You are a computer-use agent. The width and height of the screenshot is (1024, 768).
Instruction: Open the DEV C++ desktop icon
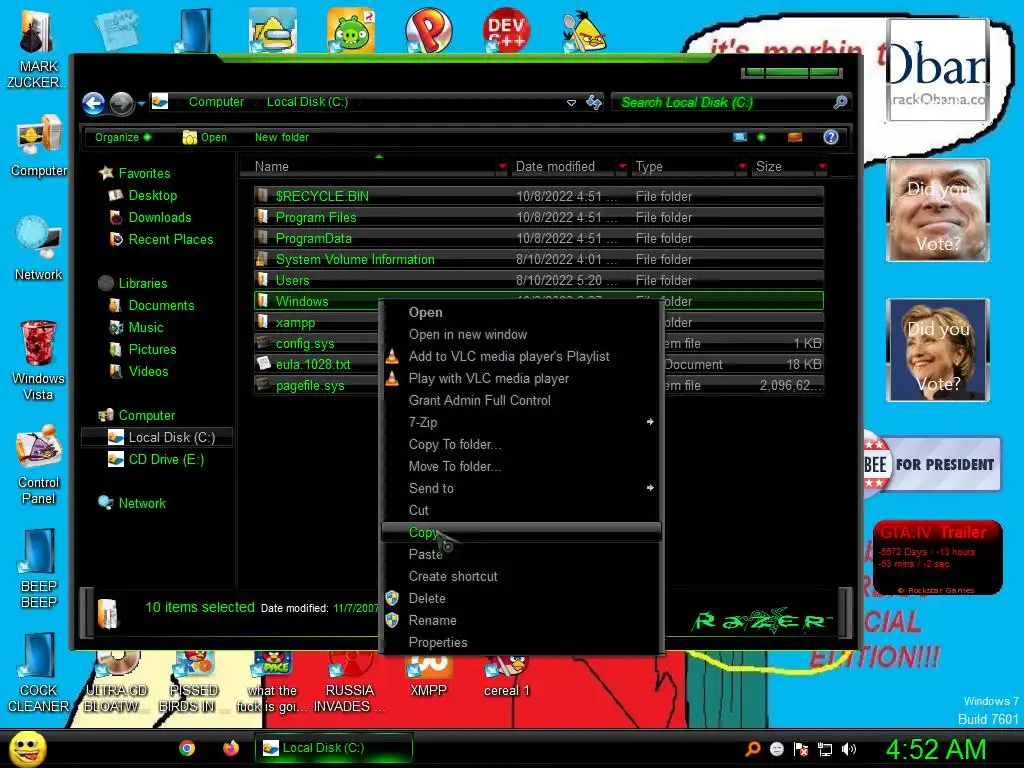click(x=506, y=29)
